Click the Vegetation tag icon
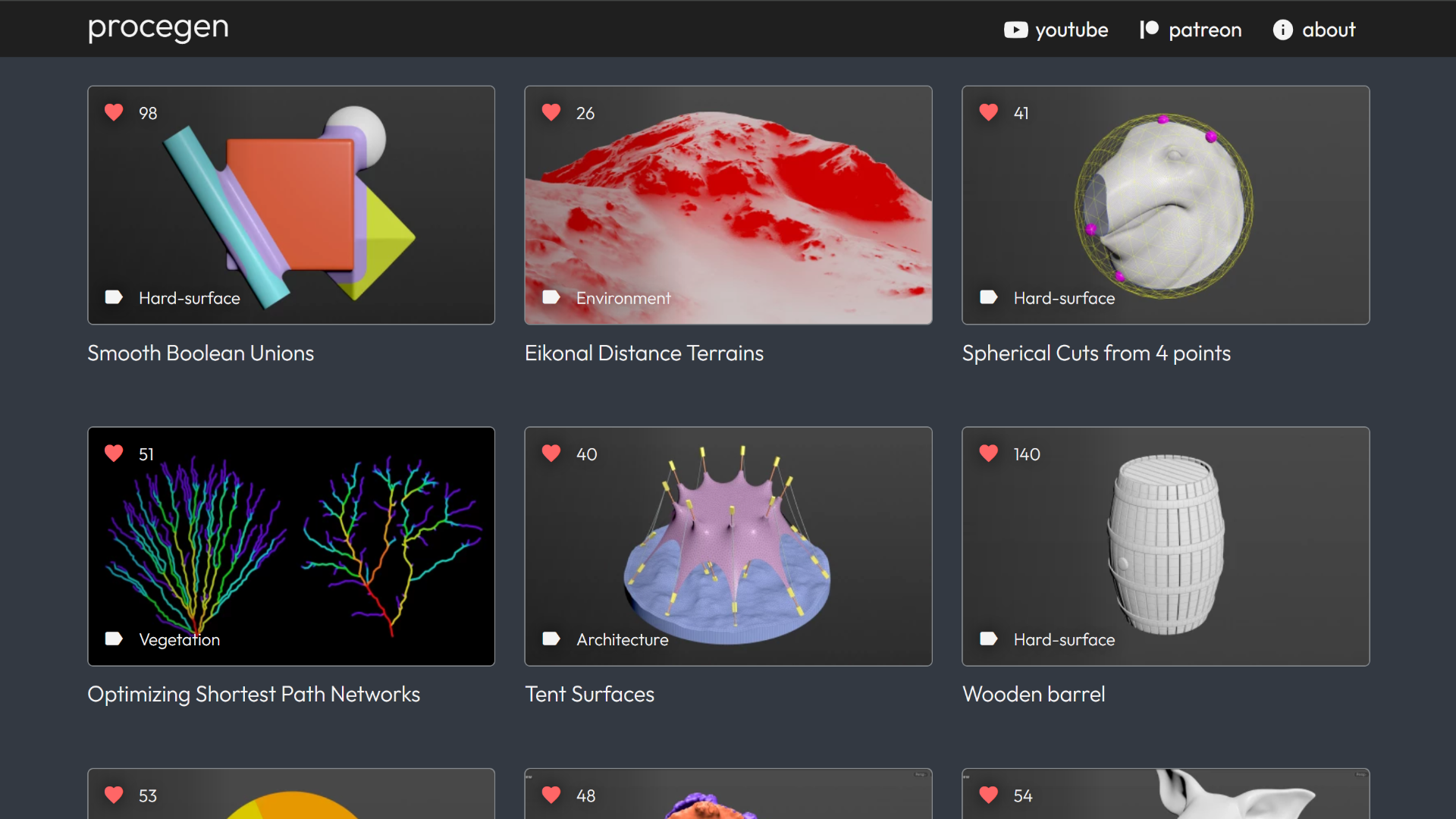Viewport: 1456px width, 819px height. pyautogui.click(x=114, y=639)
